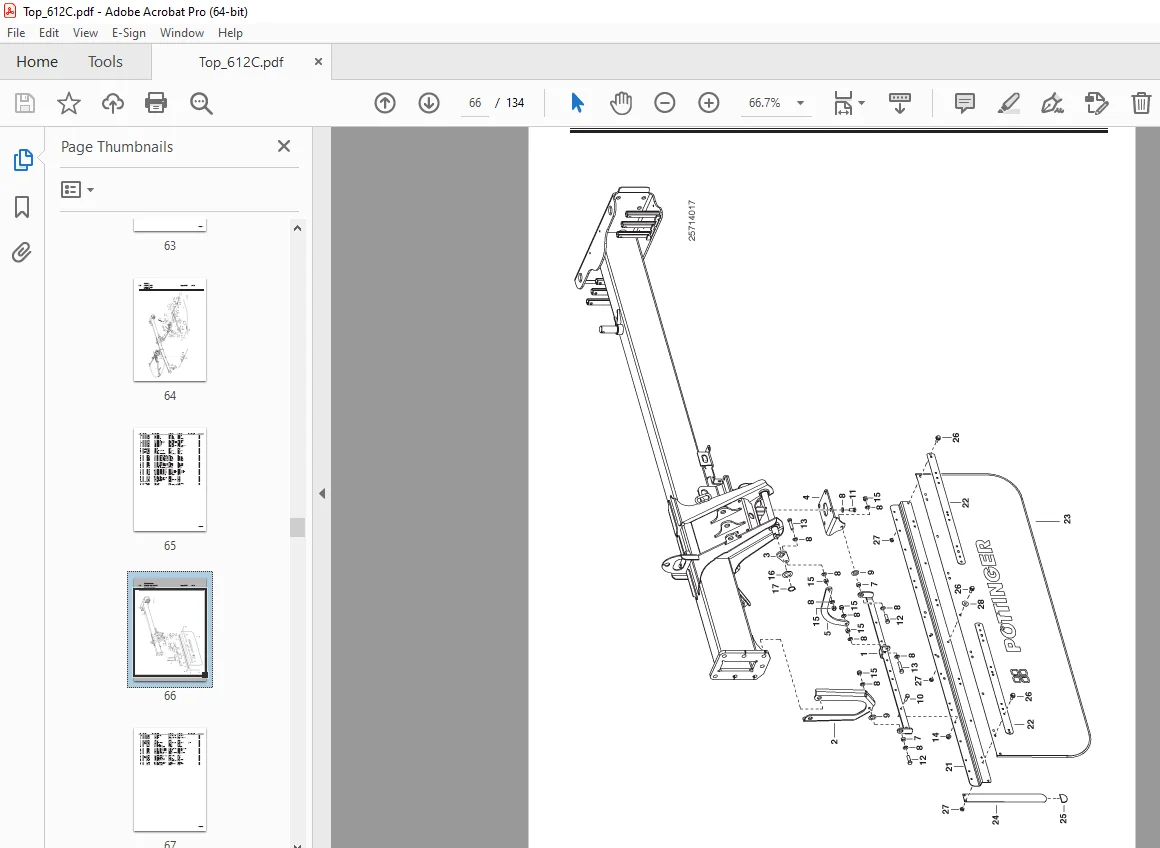Print the document
Image resolution: width=1160 pixels, height=848 pixels.
tap(156, 103)
